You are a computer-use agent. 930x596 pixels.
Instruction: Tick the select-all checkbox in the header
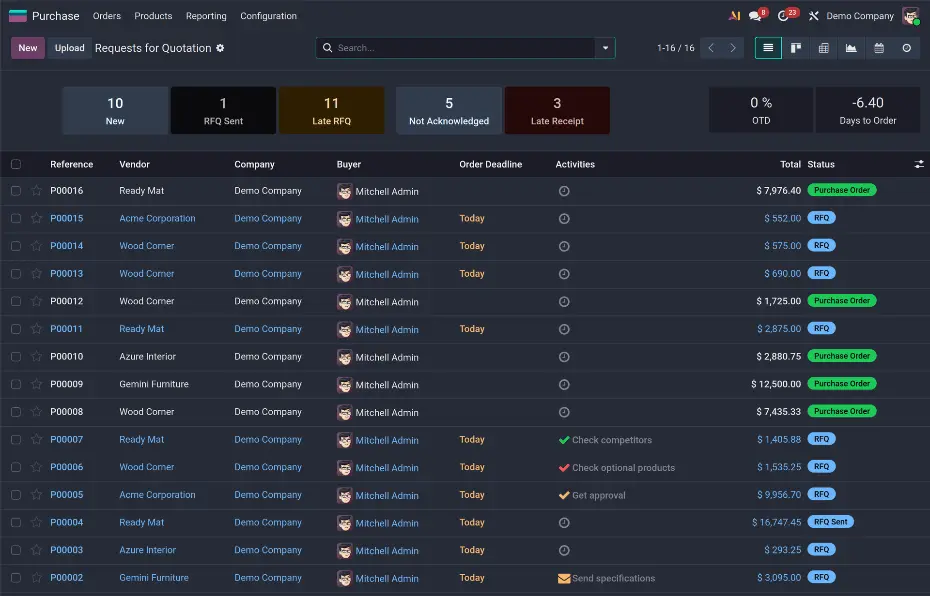pyautogui.click(x=16, y=164)
